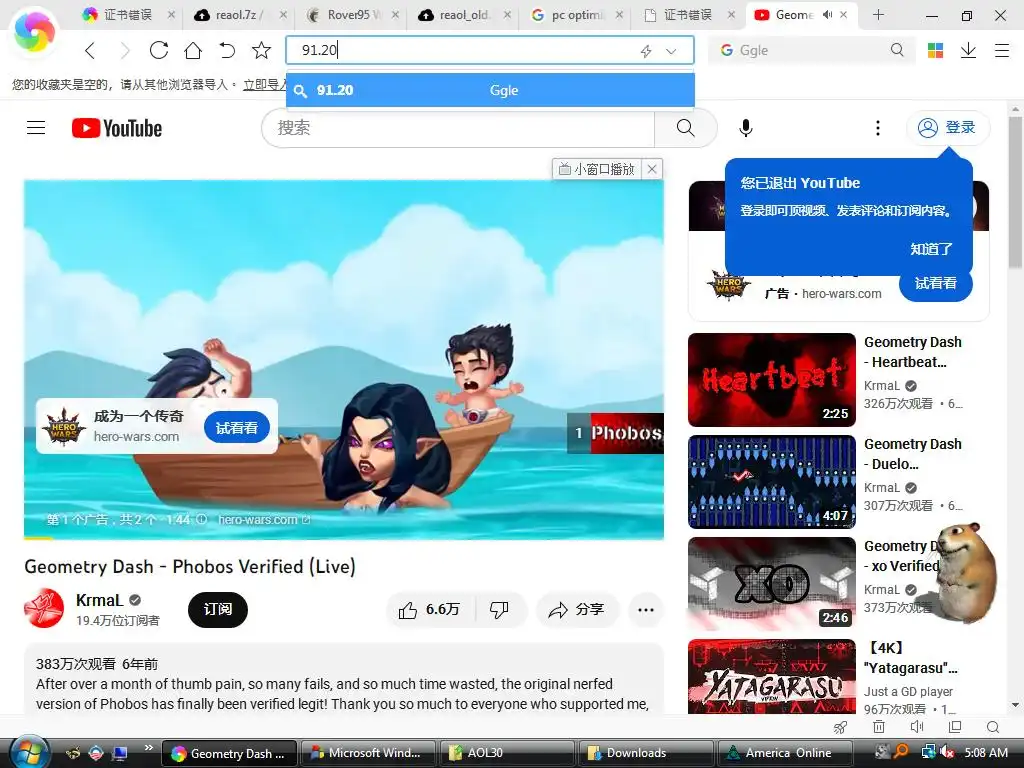Open the AOL30 taskbar item
This screenshot has width=1024, height=768.
coord(507,753)
